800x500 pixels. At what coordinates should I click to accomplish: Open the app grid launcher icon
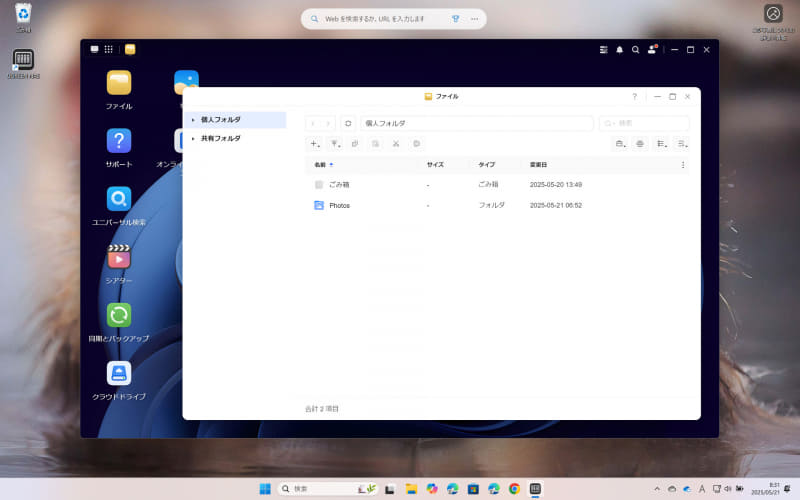[109, 49]
